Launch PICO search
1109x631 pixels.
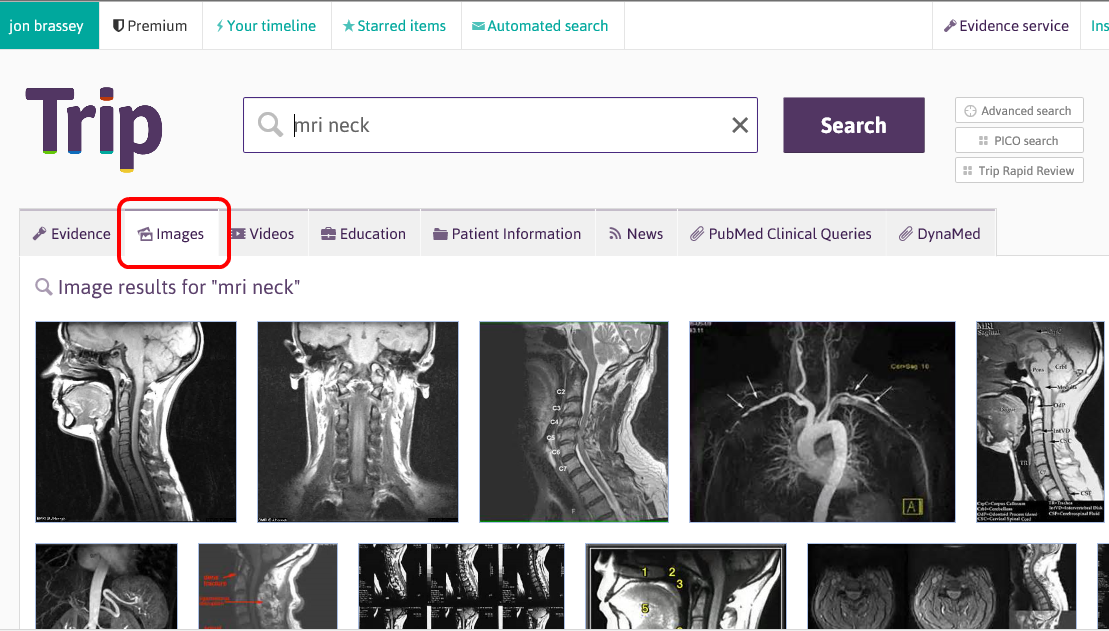point(1019,141)
